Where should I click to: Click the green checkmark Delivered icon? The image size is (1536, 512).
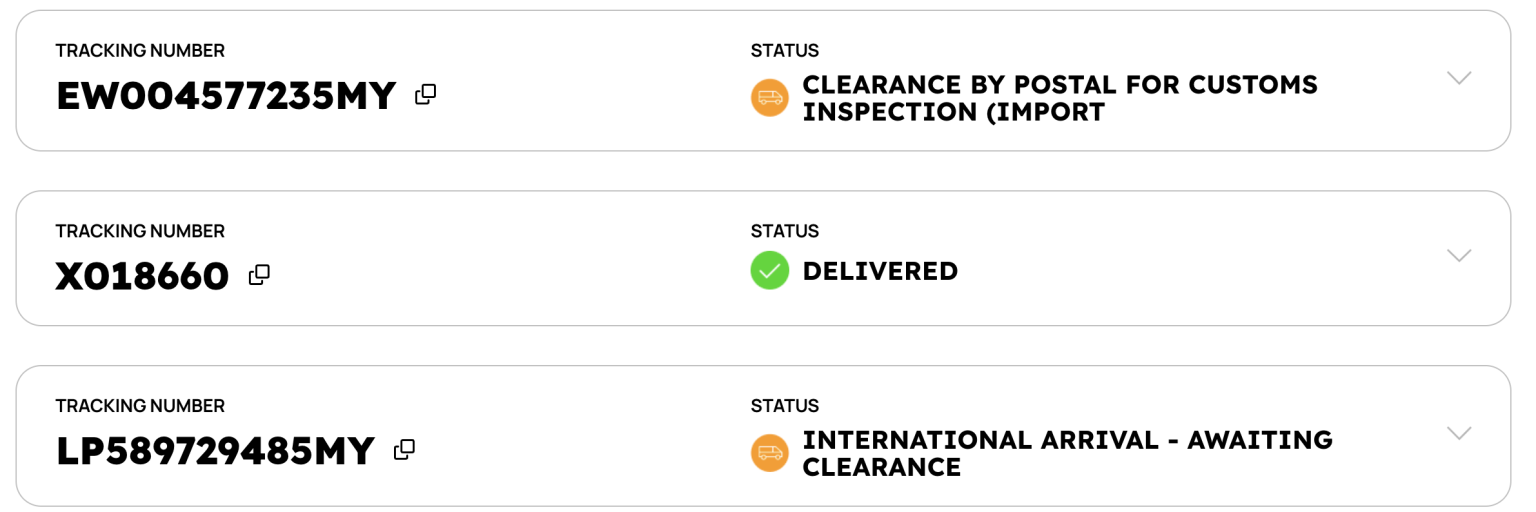tap(770, 271)
